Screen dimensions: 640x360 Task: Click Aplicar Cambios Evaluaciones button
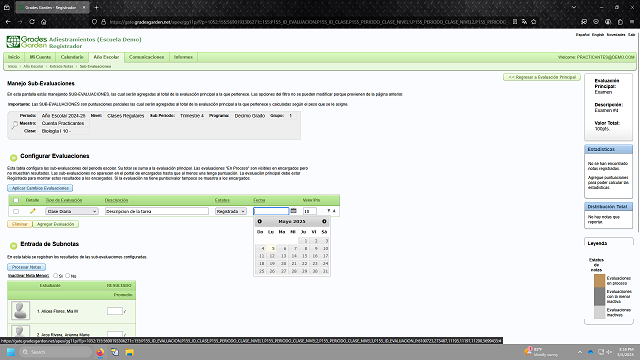point(40,188)
